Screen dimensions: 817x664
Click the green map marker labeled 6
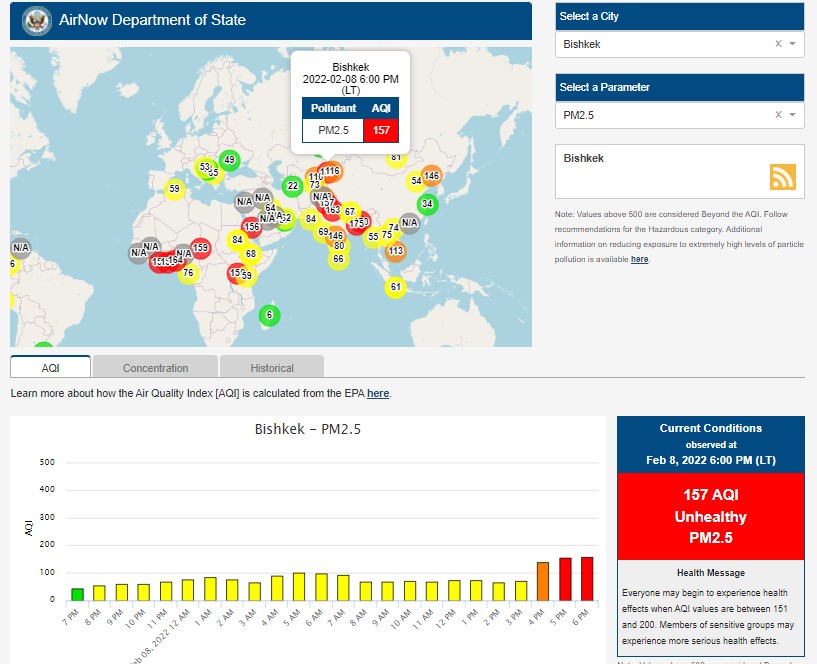point(268,315)
